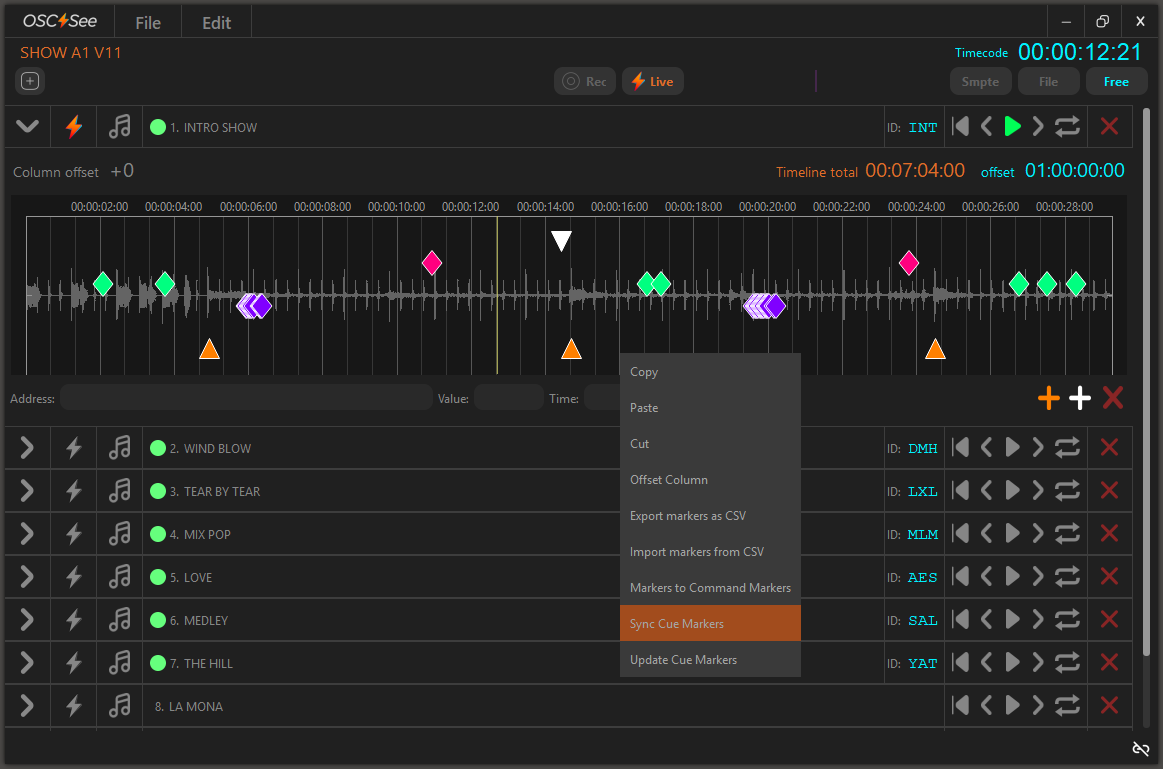
Task: Toggle loop on MEDLEY row
Action: click(x=1067, y=619)
